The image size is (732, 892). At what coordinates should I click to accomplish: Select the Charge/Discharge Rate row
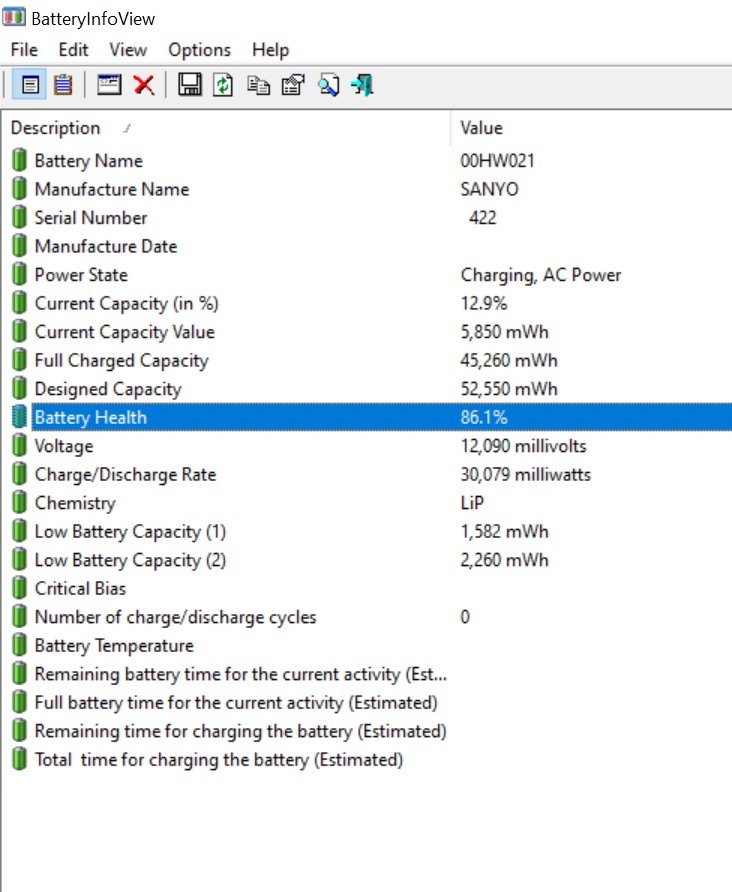pyautogui.click(x=367, y=474)
